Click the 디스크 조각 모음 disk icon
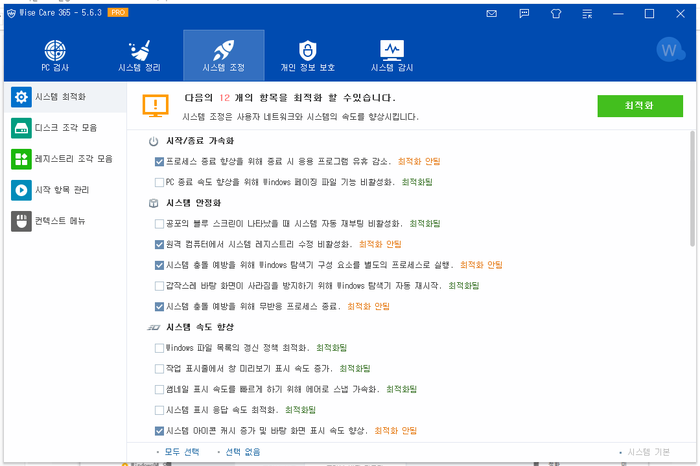Viewport: 700px width, 466px height. [x=21, y=128]
